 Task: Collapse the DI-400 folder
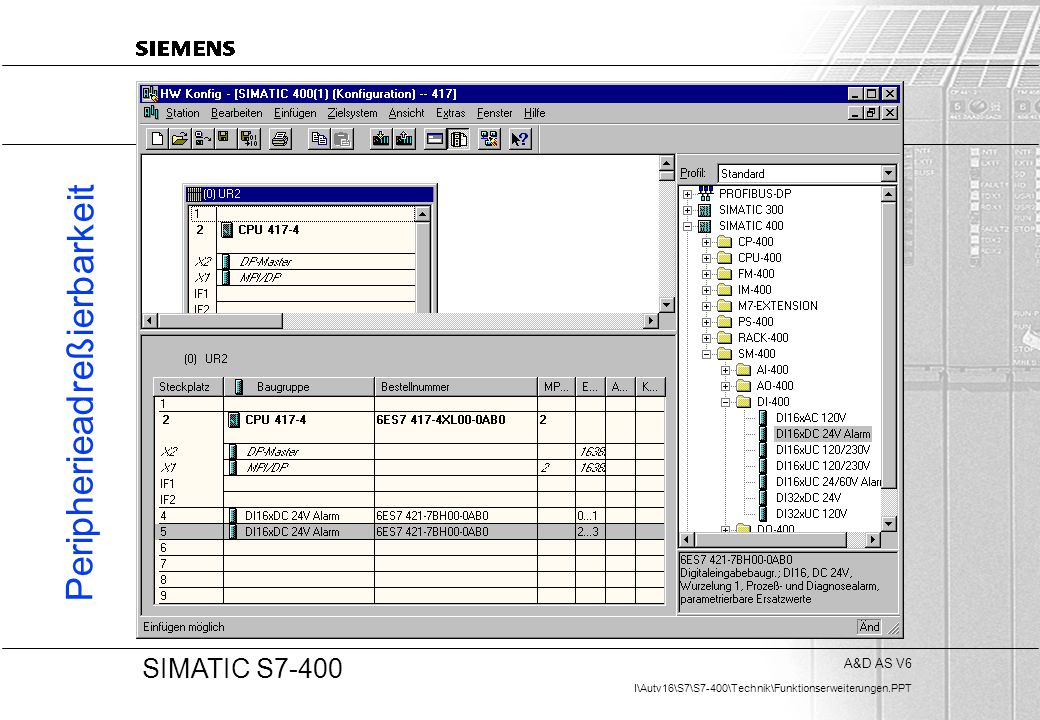pyautogui.click(x=726, y=402)
